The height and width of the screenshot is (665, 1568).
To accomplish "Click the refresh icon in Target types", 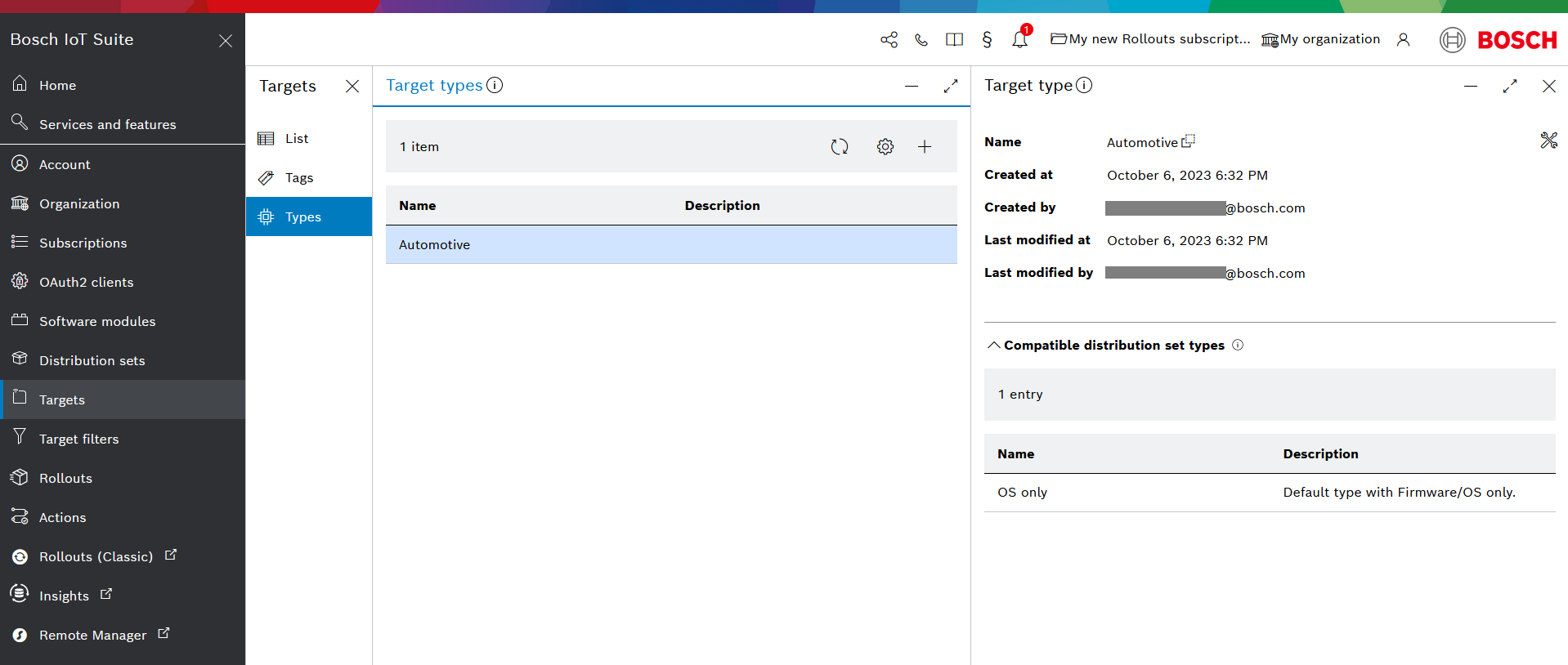I will (x=840, y=147).
